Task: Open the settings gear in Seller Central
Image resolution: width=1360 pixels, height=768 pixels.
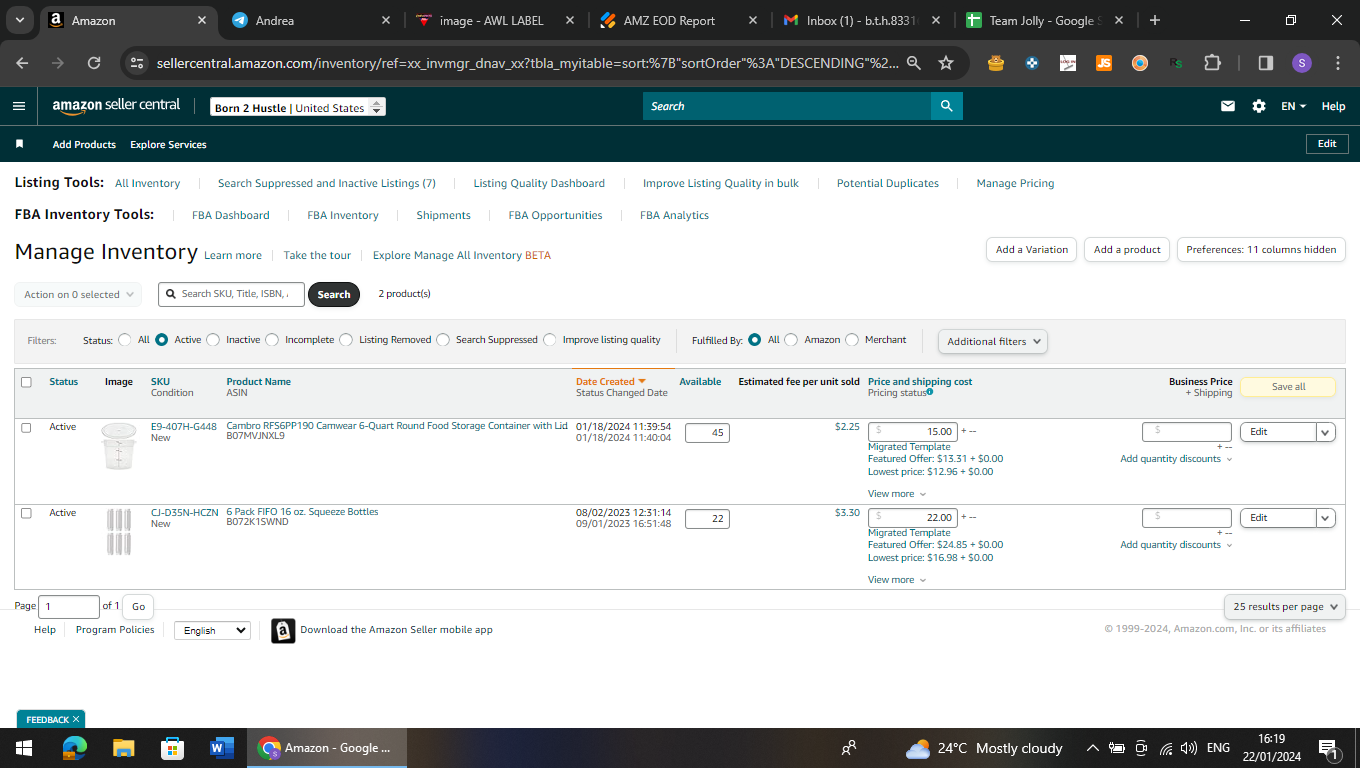Action: click(1259, 106)
